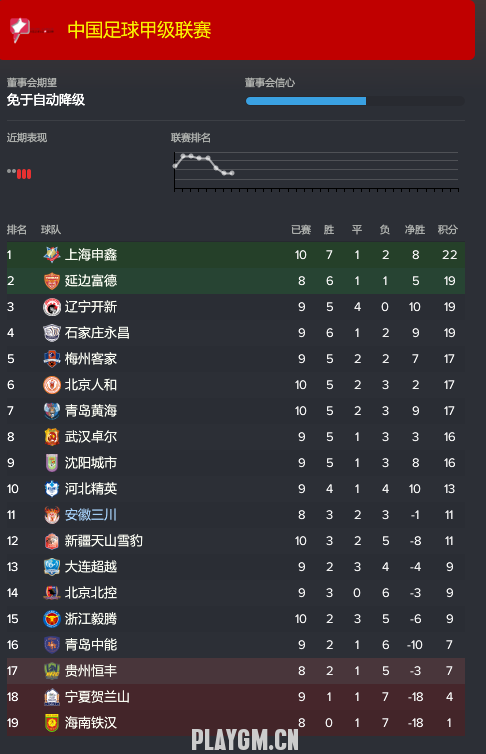Click 安徽三川 team crest icon
The height and width of the screenshot is (754, 486).
tap(51, 515)
